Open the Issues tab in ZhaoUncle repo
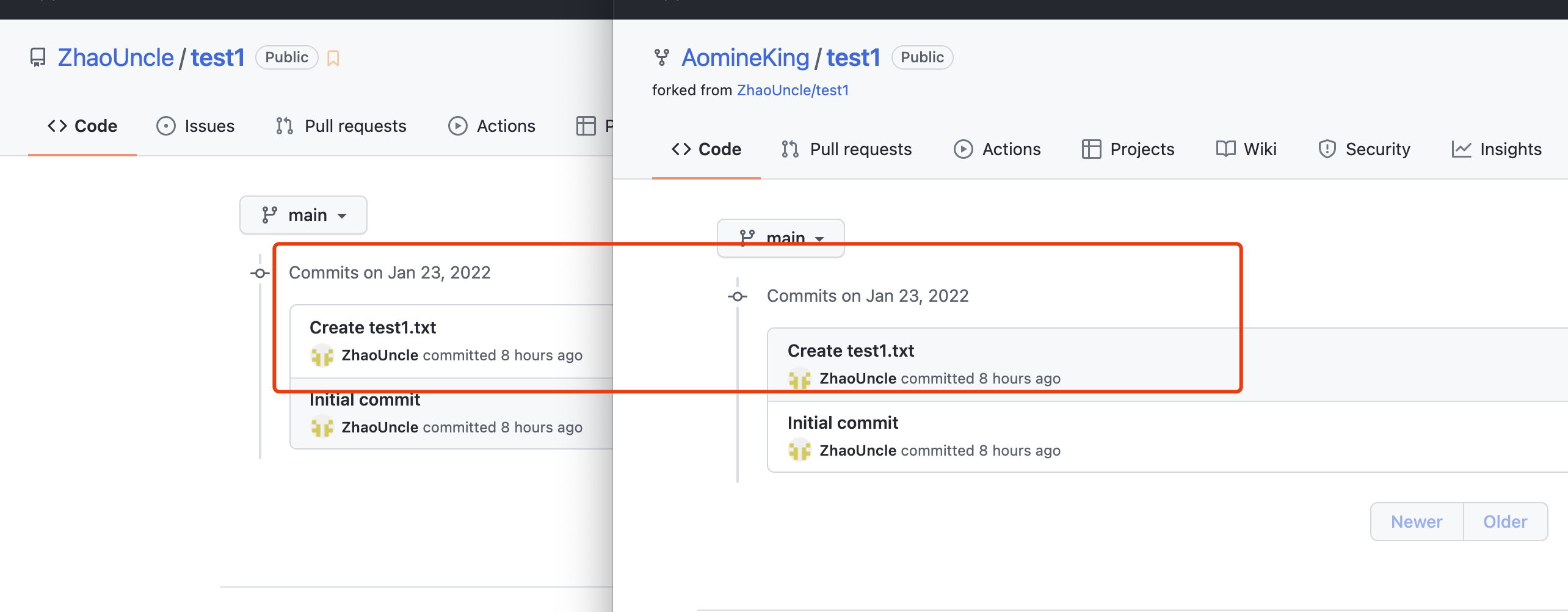The image size is (1568, 612). 195,126
